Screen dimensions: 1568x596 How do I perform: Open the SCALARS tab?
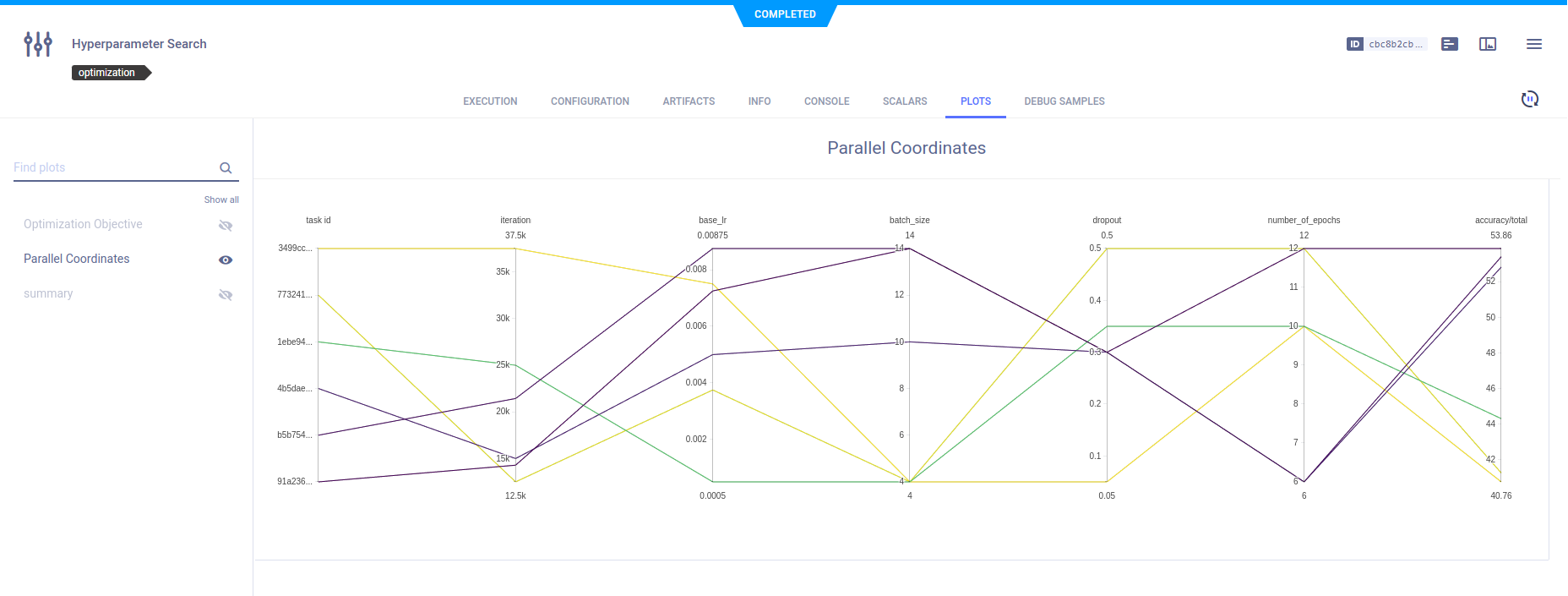point(905,101)
